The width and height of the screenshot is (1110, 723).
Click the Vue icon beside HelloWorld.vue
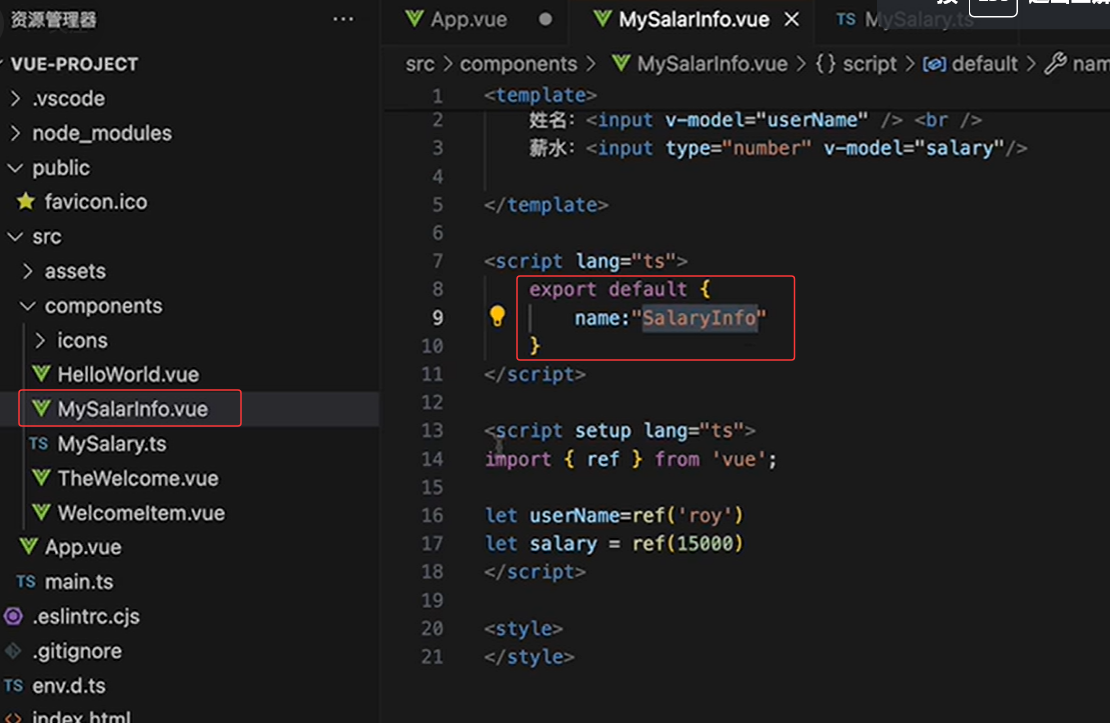42,374
